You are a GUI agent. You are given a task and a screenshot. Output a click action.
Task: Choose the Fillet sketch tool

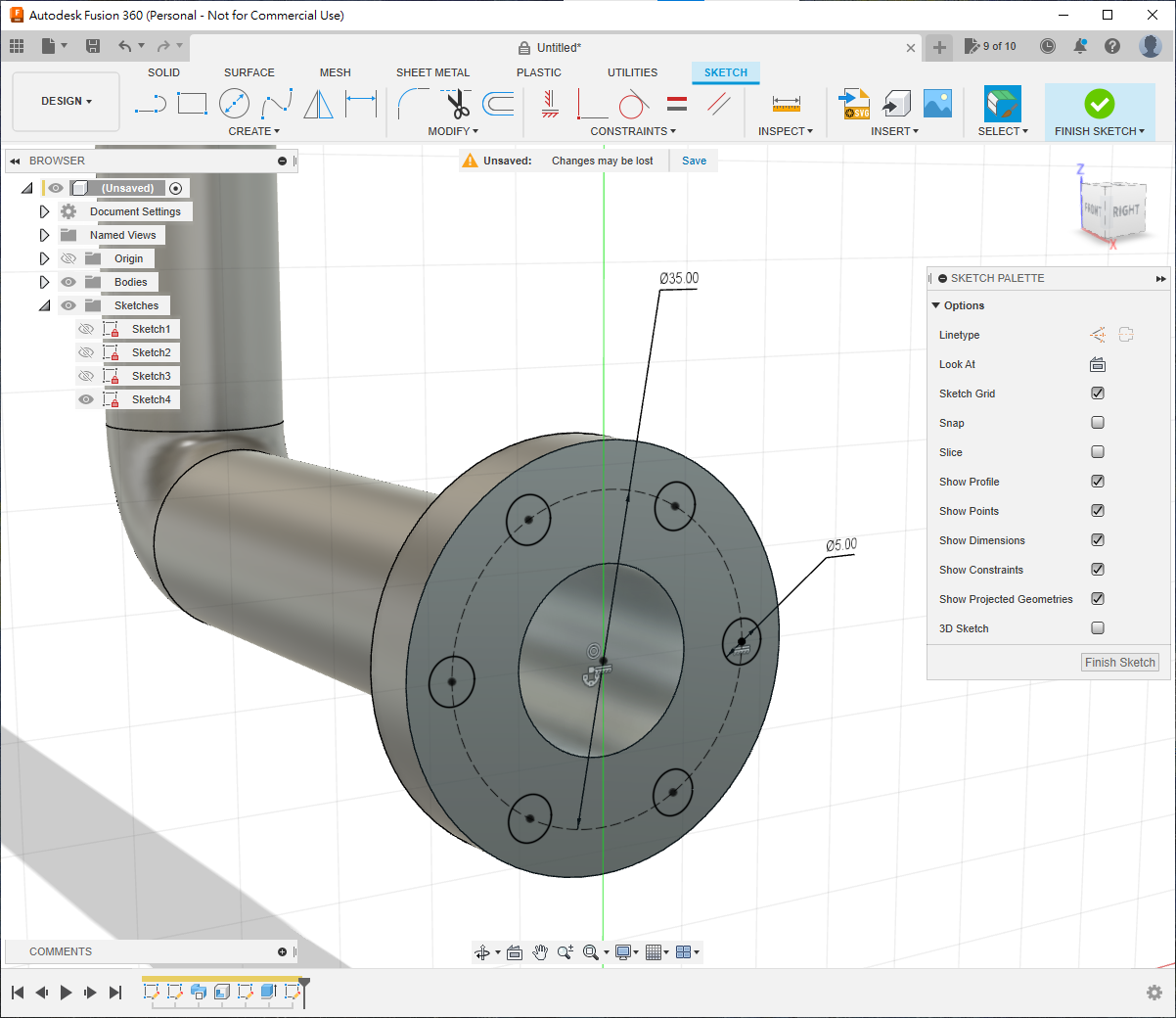(414, 104)
